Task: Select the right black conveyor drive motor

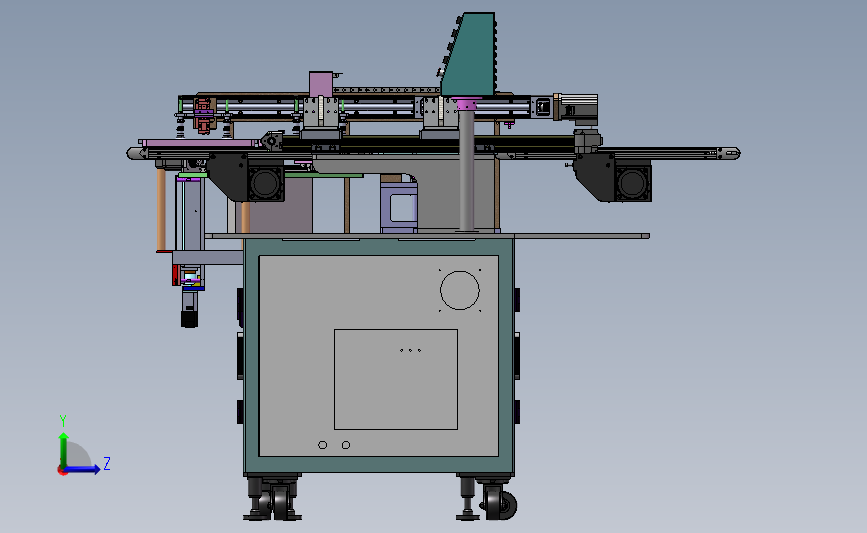Action: 633,182
